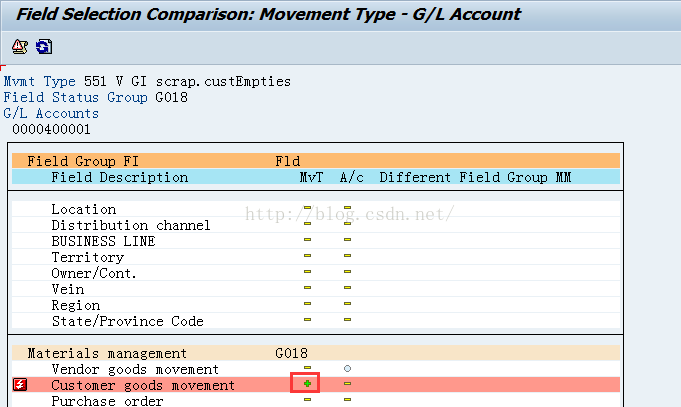Click A/c minus sign for Territory
The width and height of the screenshot is (681, 407).
347,255
